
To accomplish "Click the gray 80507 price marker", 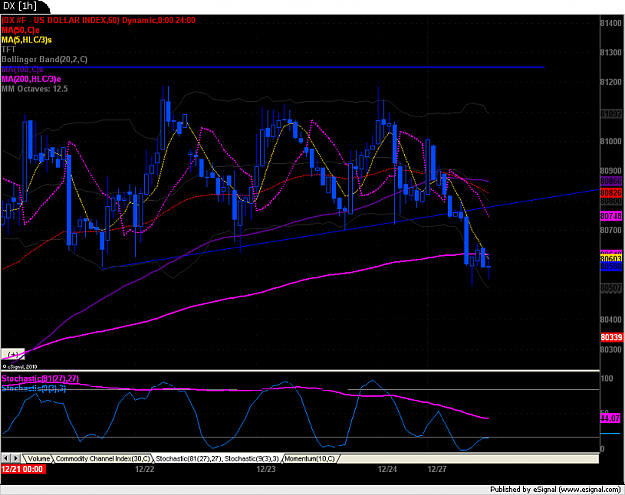I will coord(611,288).
